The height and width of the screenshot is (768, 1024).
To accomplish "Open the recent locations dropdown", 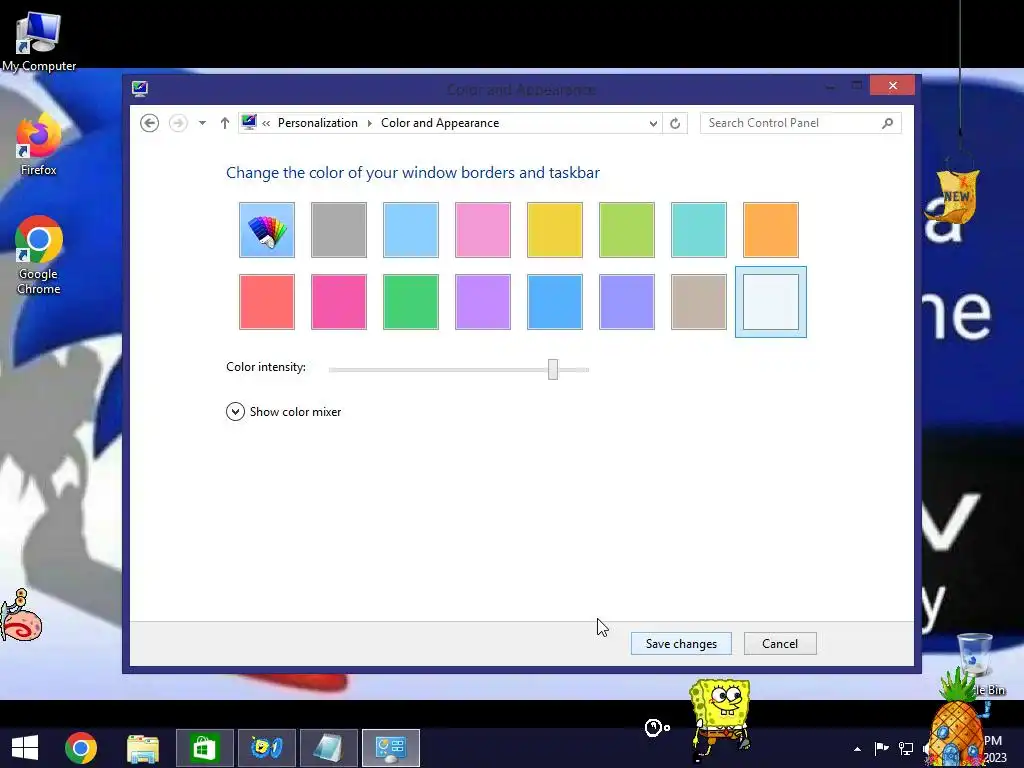I will coord(202,123).
